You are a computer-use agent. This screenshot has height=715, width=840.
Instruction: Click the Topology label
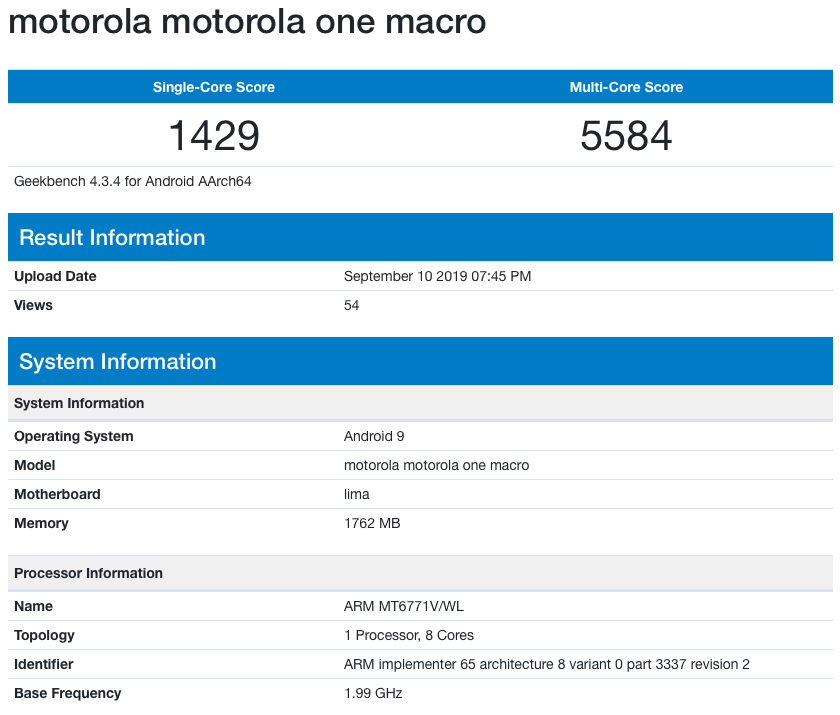(44, 635)
